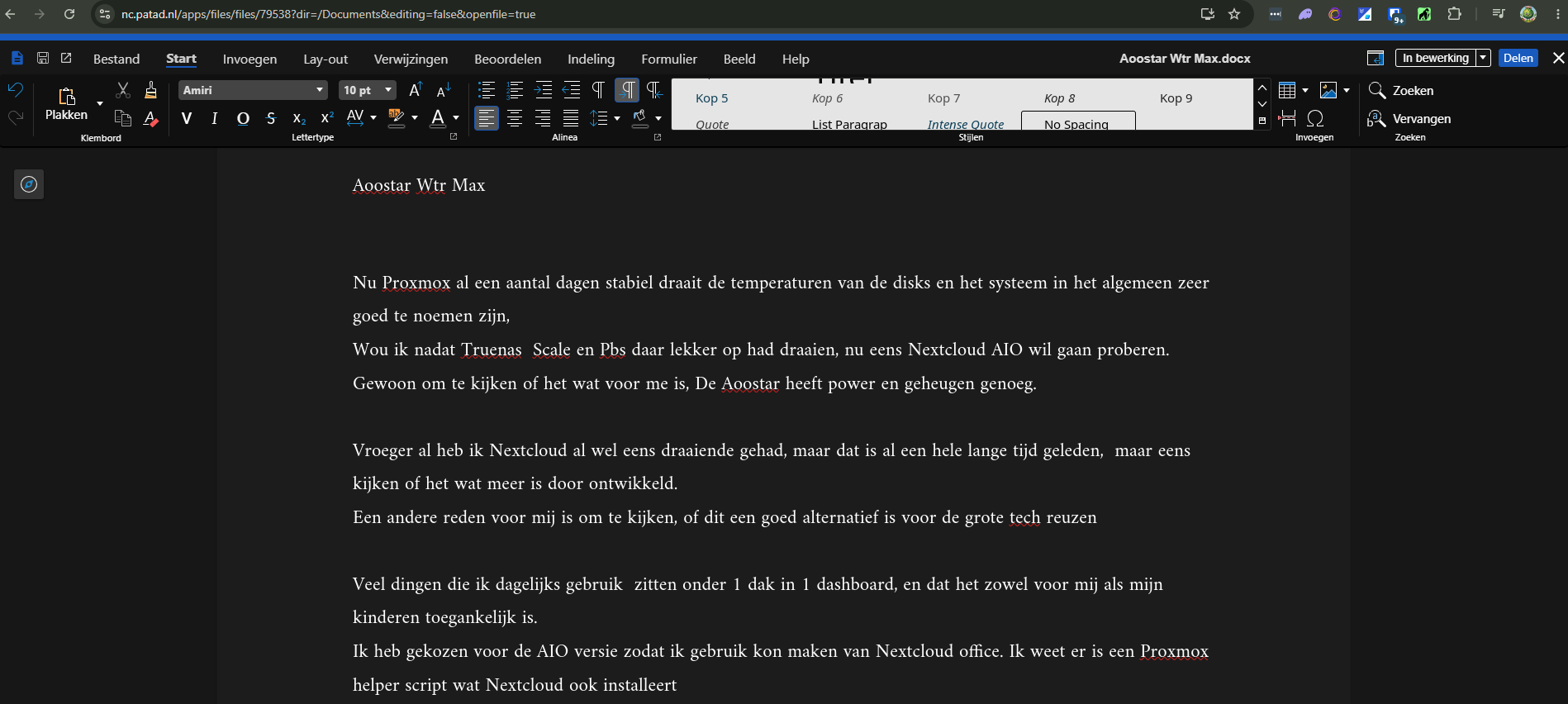Apply the Intense Quote style
Image resolution: width=1568 pixels, height=704 pixels.
[966, 124]
